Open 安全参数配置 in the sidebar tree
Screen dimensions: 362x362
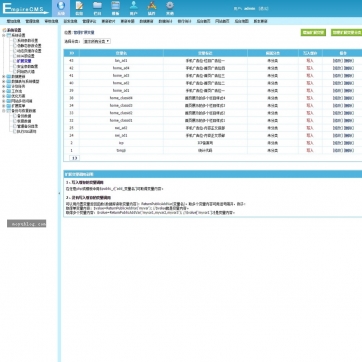tap(27, 66)
